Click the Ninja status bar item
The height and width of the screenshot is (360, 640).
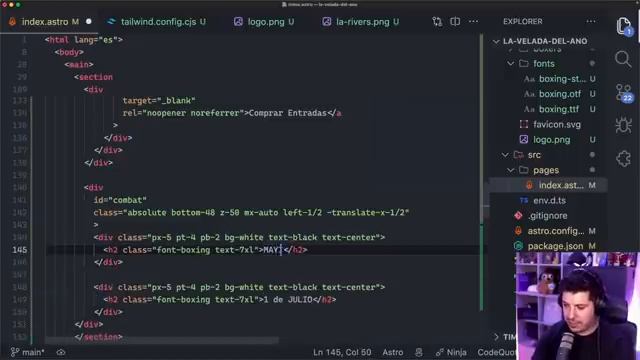[451, 352]
